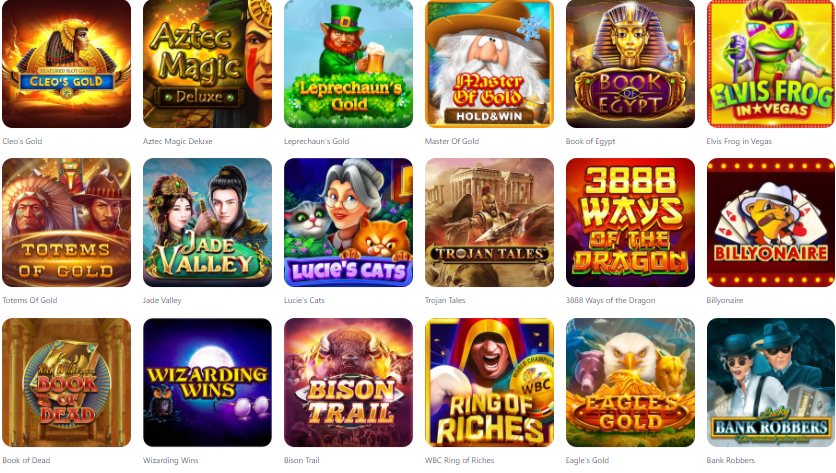This screenshot has width=836, height=473.
Task: Launch the Elvis Frog in Vegas tile
Action: click(x=771, y=63)
